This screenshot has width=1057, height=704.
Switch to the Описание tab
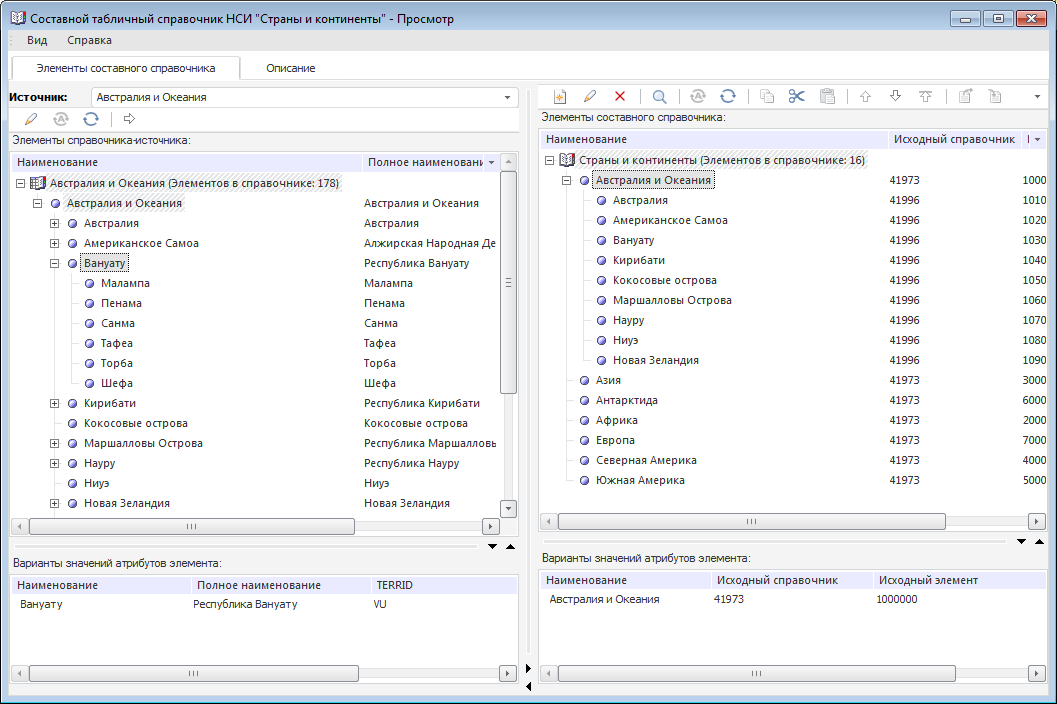(290, 68)
